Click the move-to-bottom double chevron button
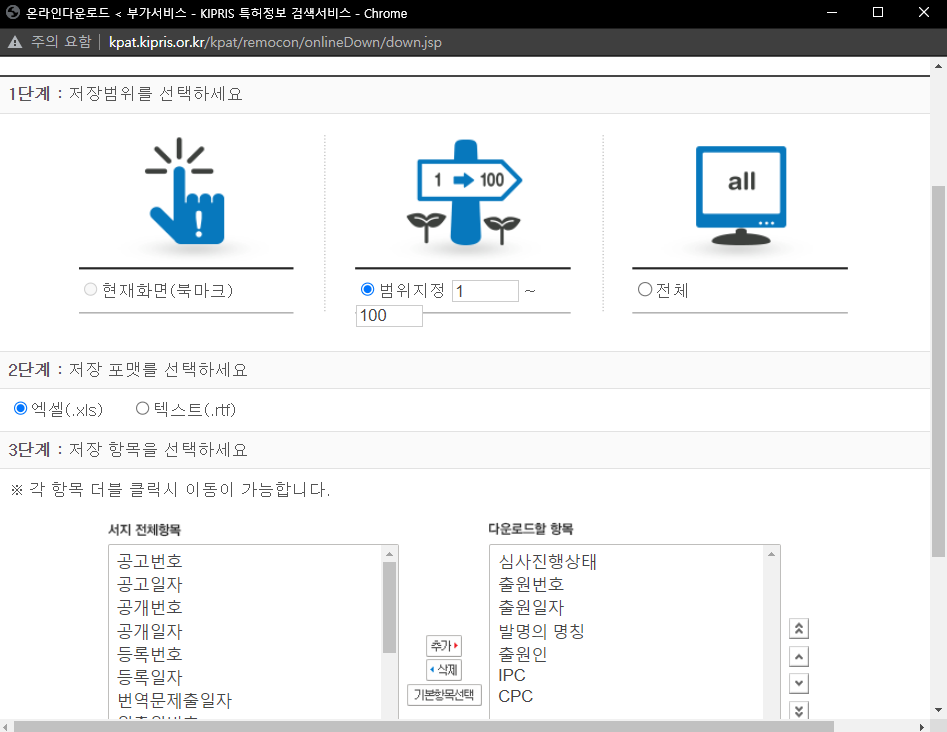Image resolution: width=947 pixels, height=732 pixels. [798, 710]
